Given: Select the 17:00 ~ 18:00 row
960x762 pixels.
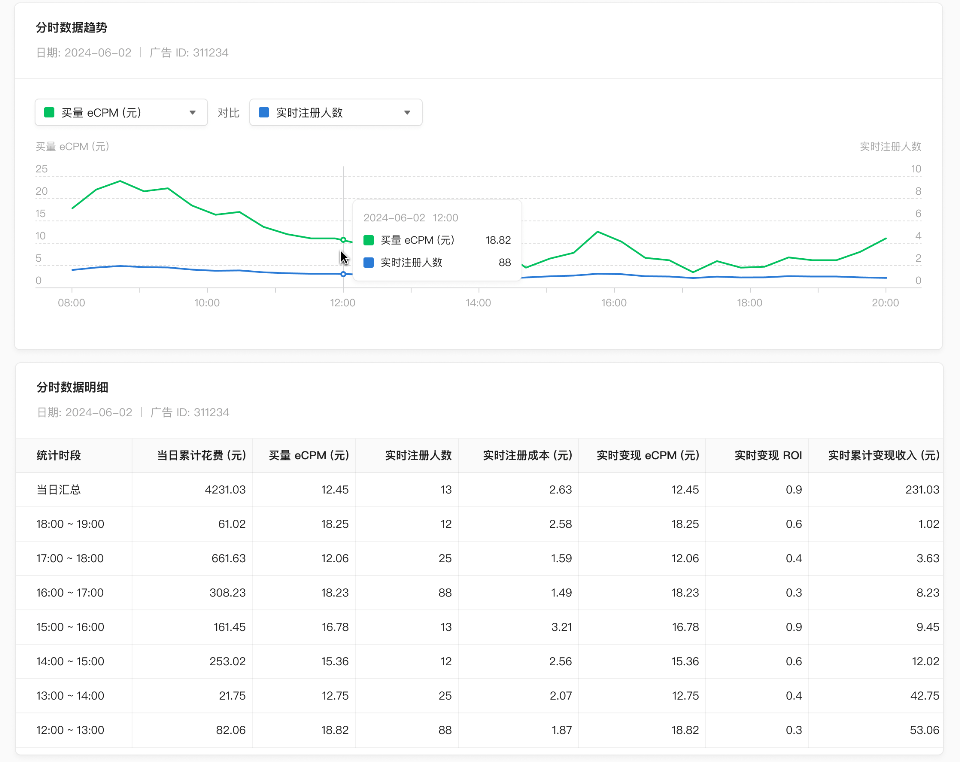Looking at the screenshot, I should 479,558.
